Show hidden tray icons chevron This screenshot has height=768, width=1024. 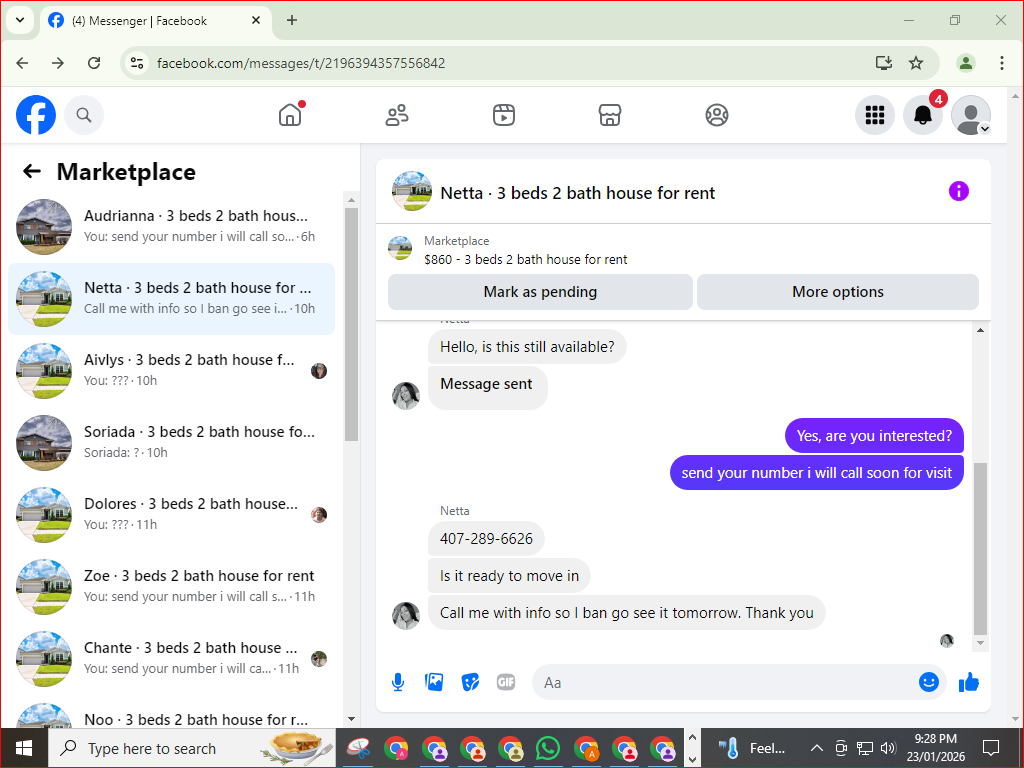click(816, 748)
